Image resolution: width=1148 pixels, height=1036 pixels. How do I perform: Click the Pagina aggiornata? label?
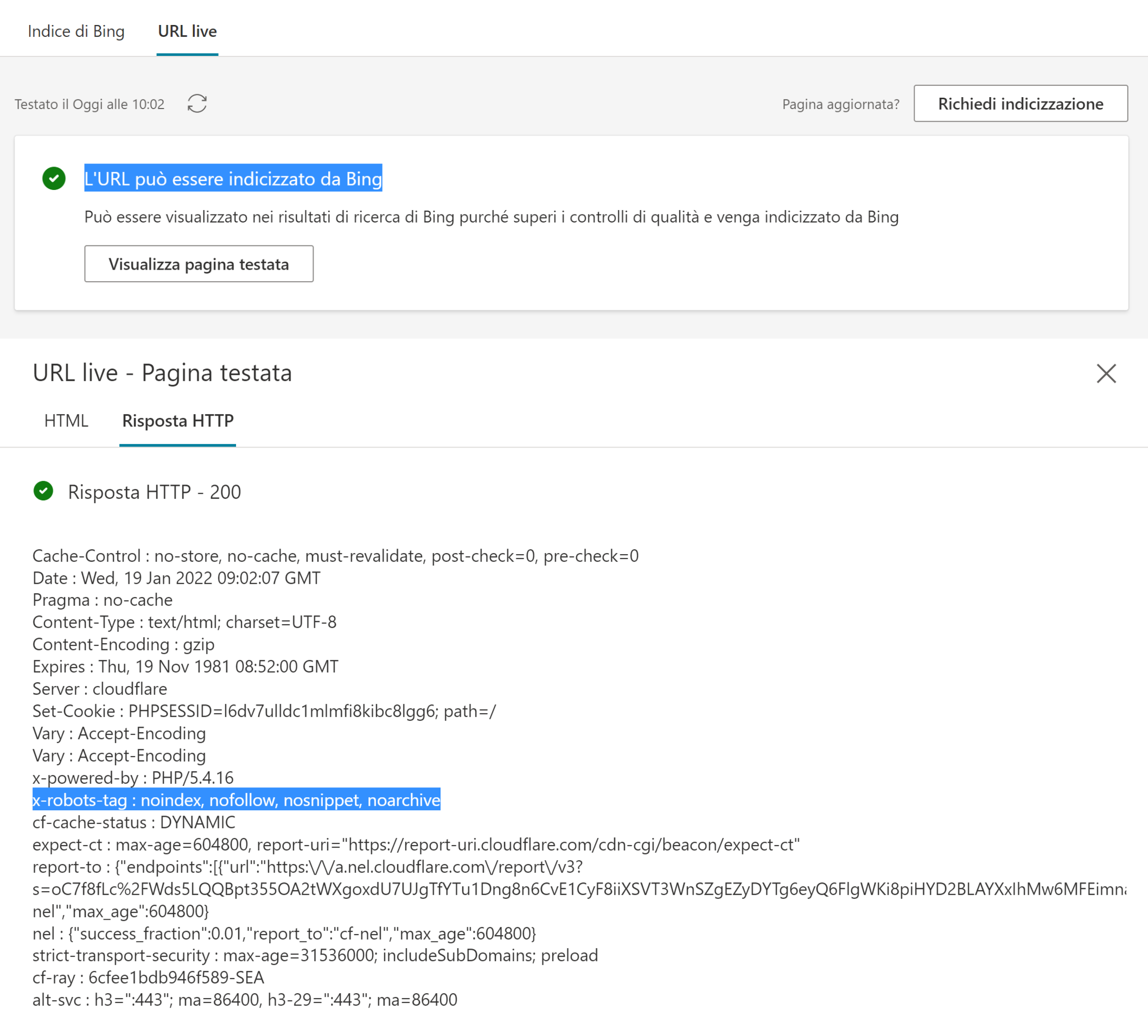840,104
